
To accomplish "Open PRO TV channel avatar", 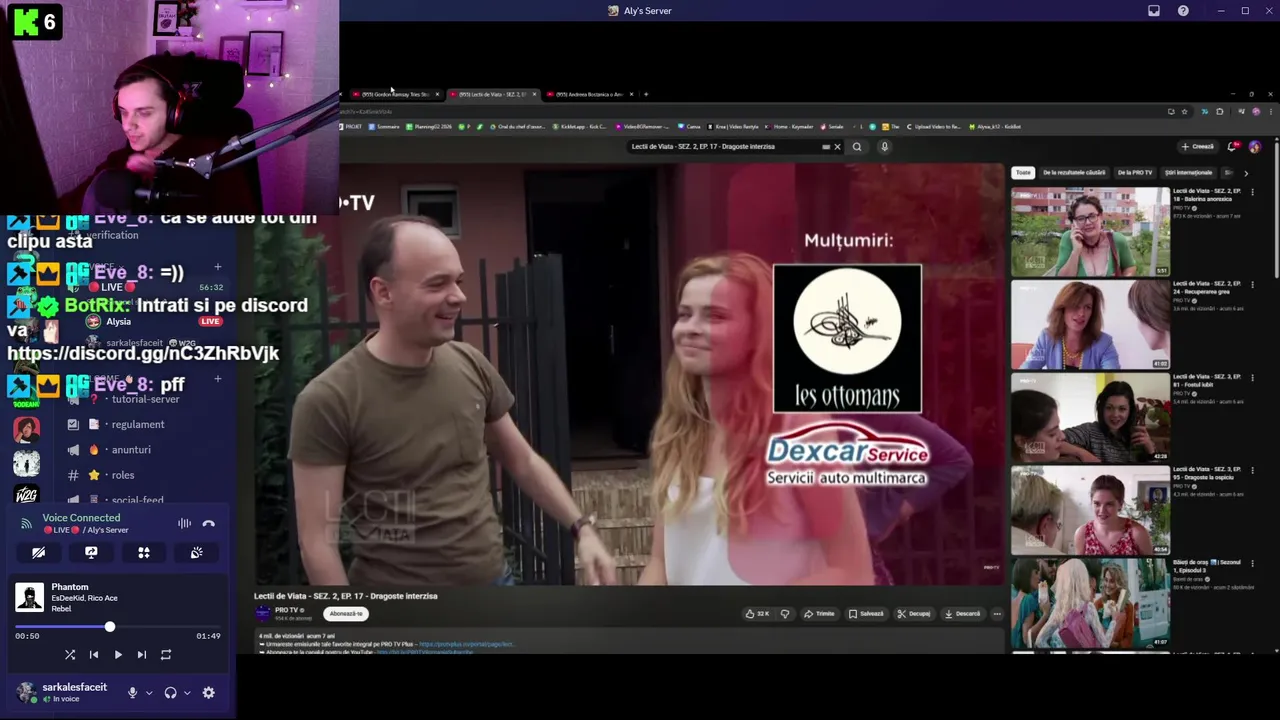I will [263, 613].
